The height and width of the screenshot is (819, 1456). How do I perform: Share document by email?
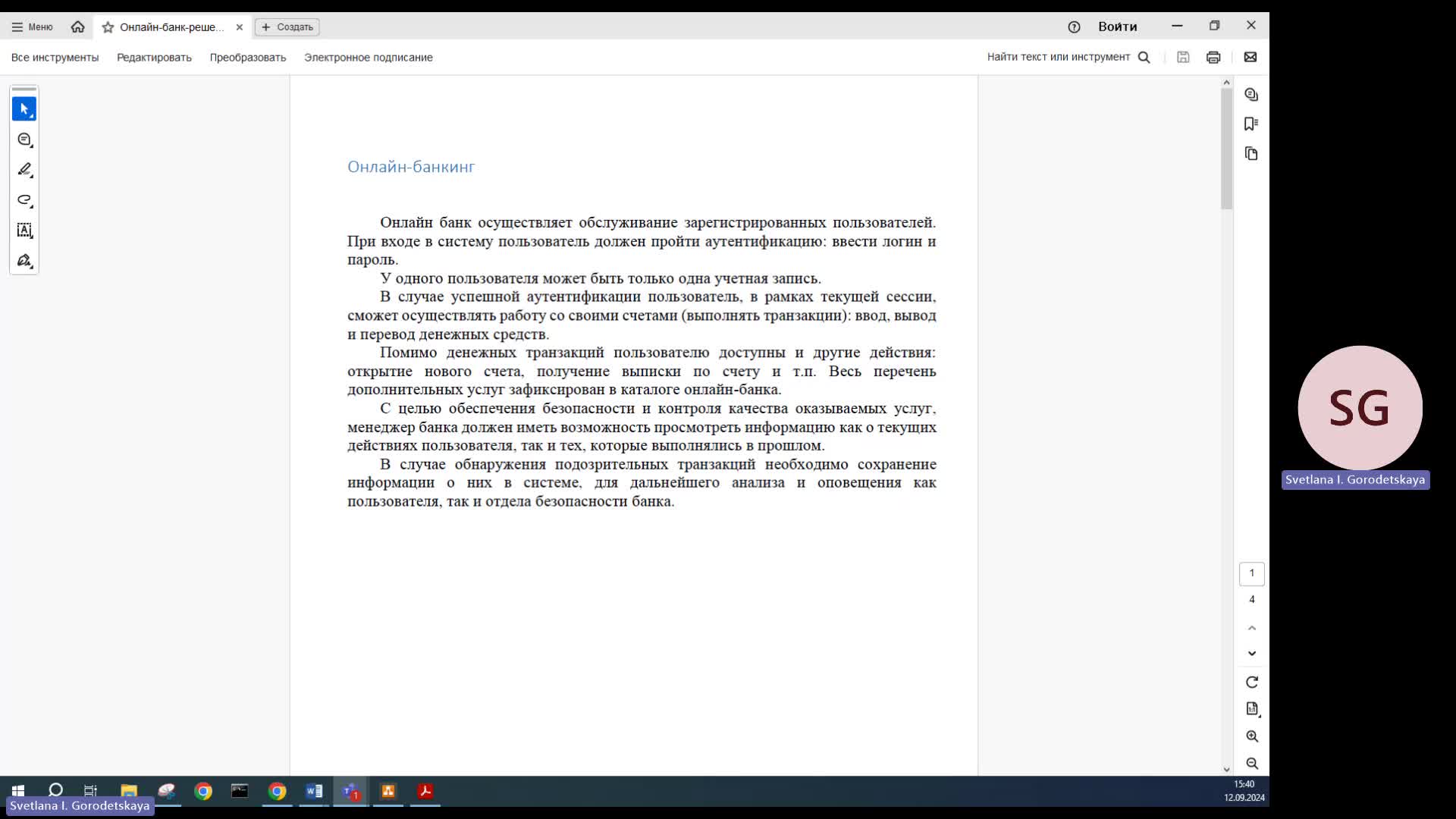(1250, 57)
